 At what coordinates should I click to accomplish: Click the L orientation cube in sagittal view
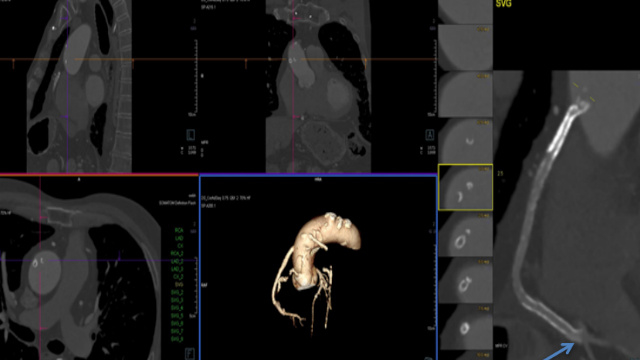[191, 135]
